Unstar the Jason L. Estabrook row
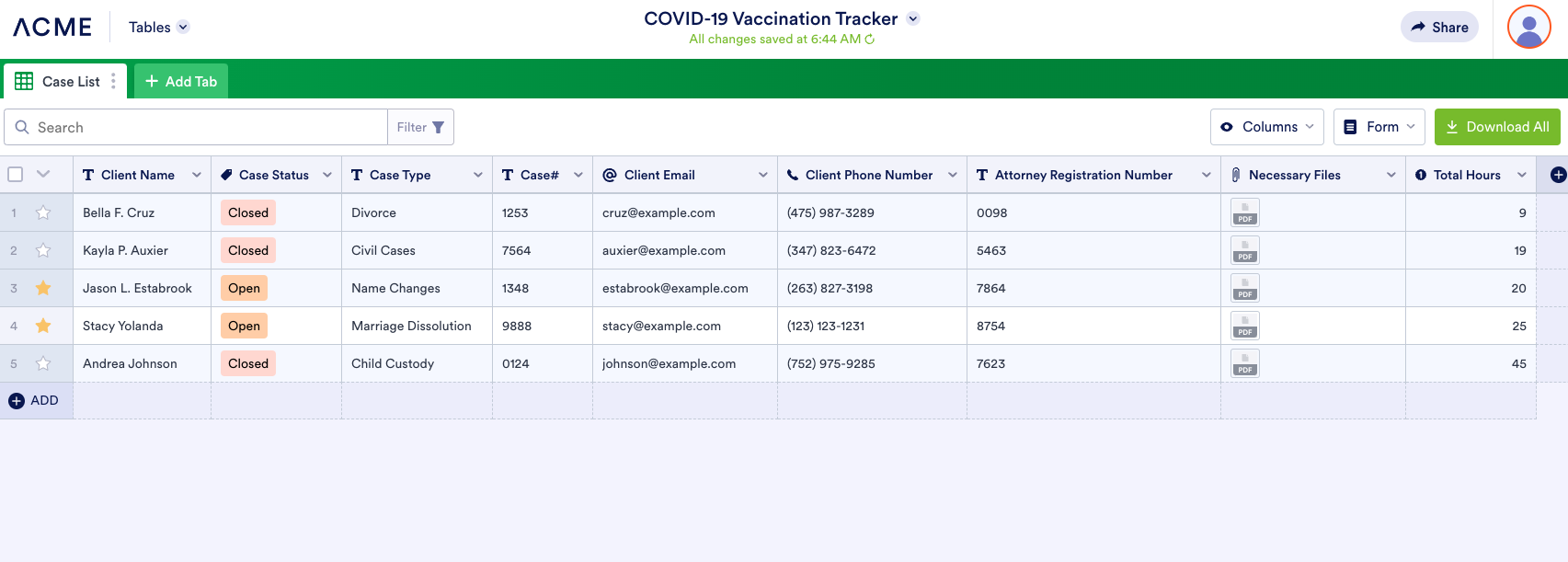 (43, 288)
